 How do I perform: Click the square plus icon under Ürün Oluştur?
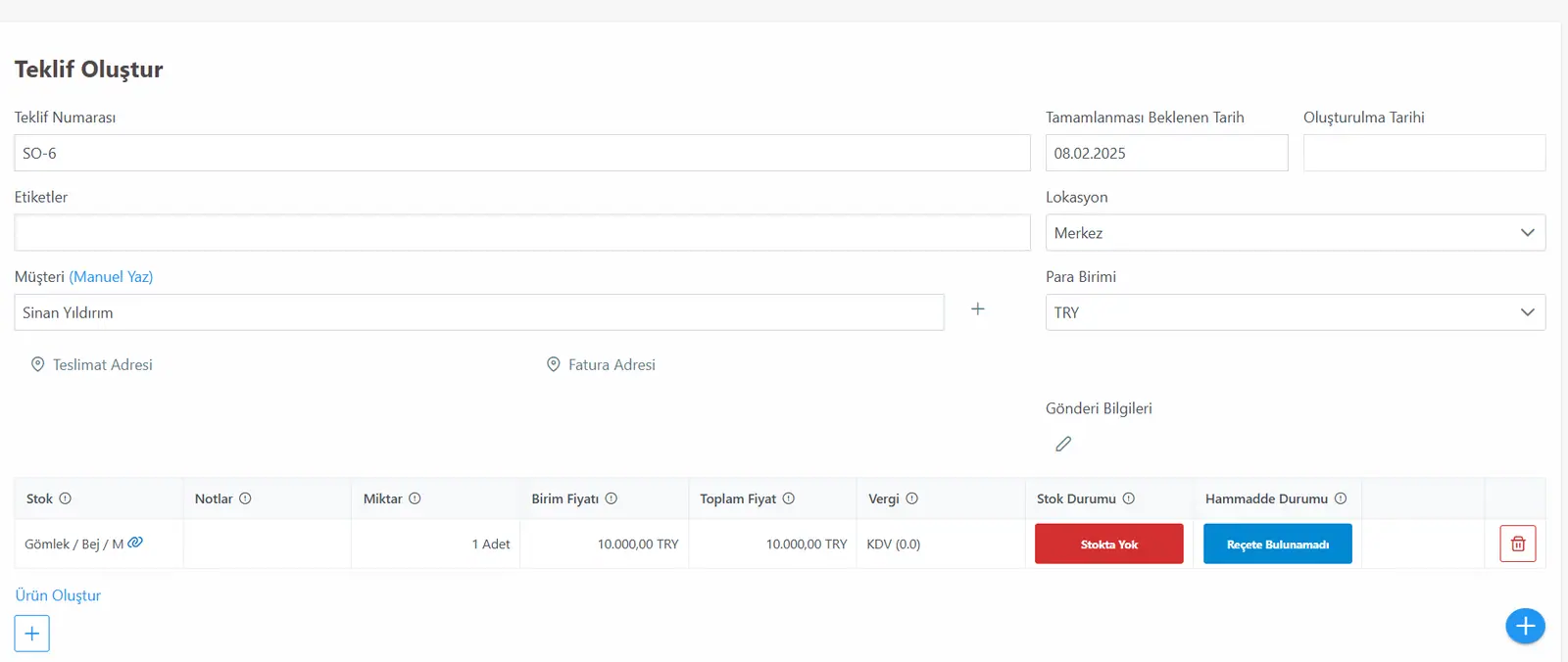click(31, 634)
